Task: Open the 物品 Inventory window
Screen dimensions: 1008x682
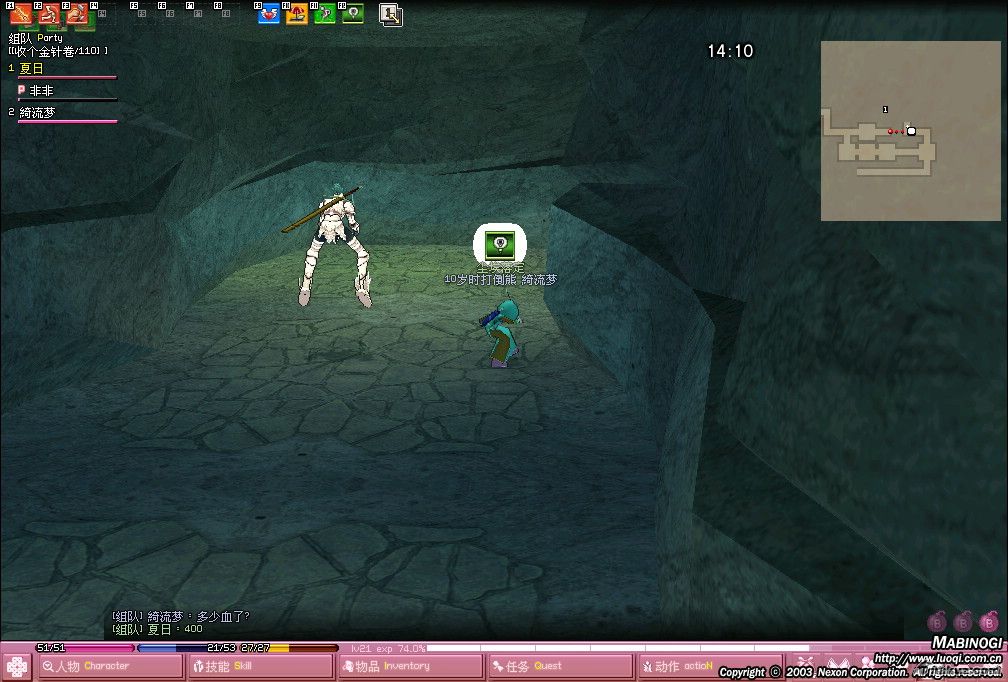Action: click(x=410, y=667)
